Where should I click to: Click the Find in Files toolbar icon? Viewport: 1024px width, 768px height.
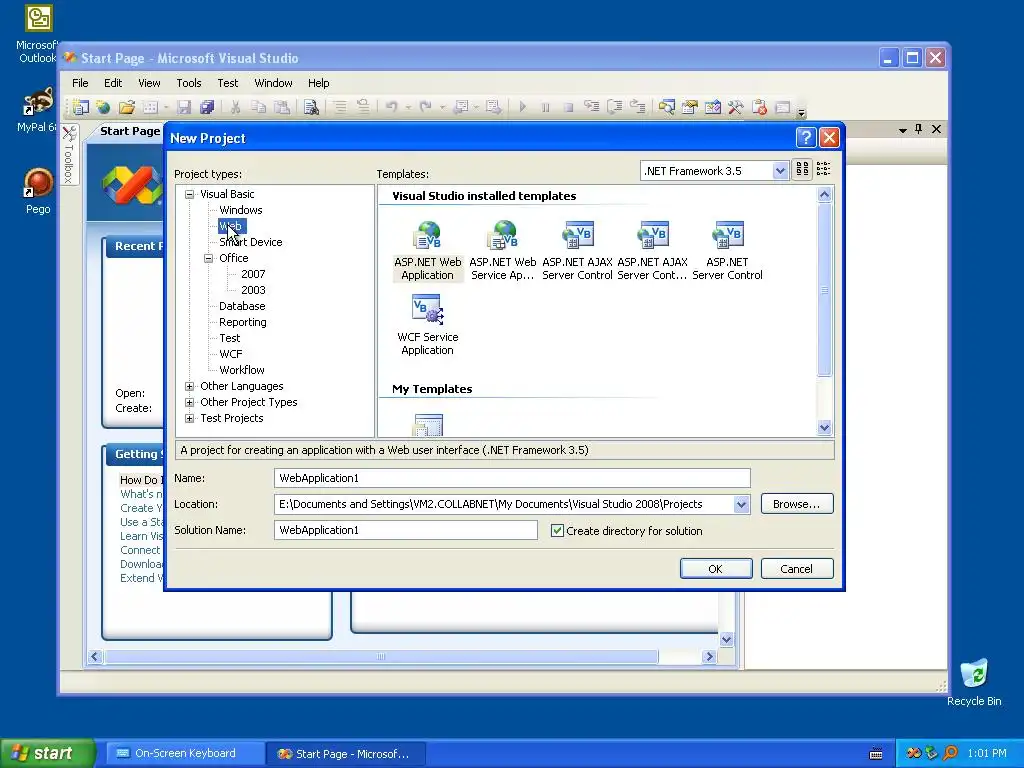click(312, 107)
